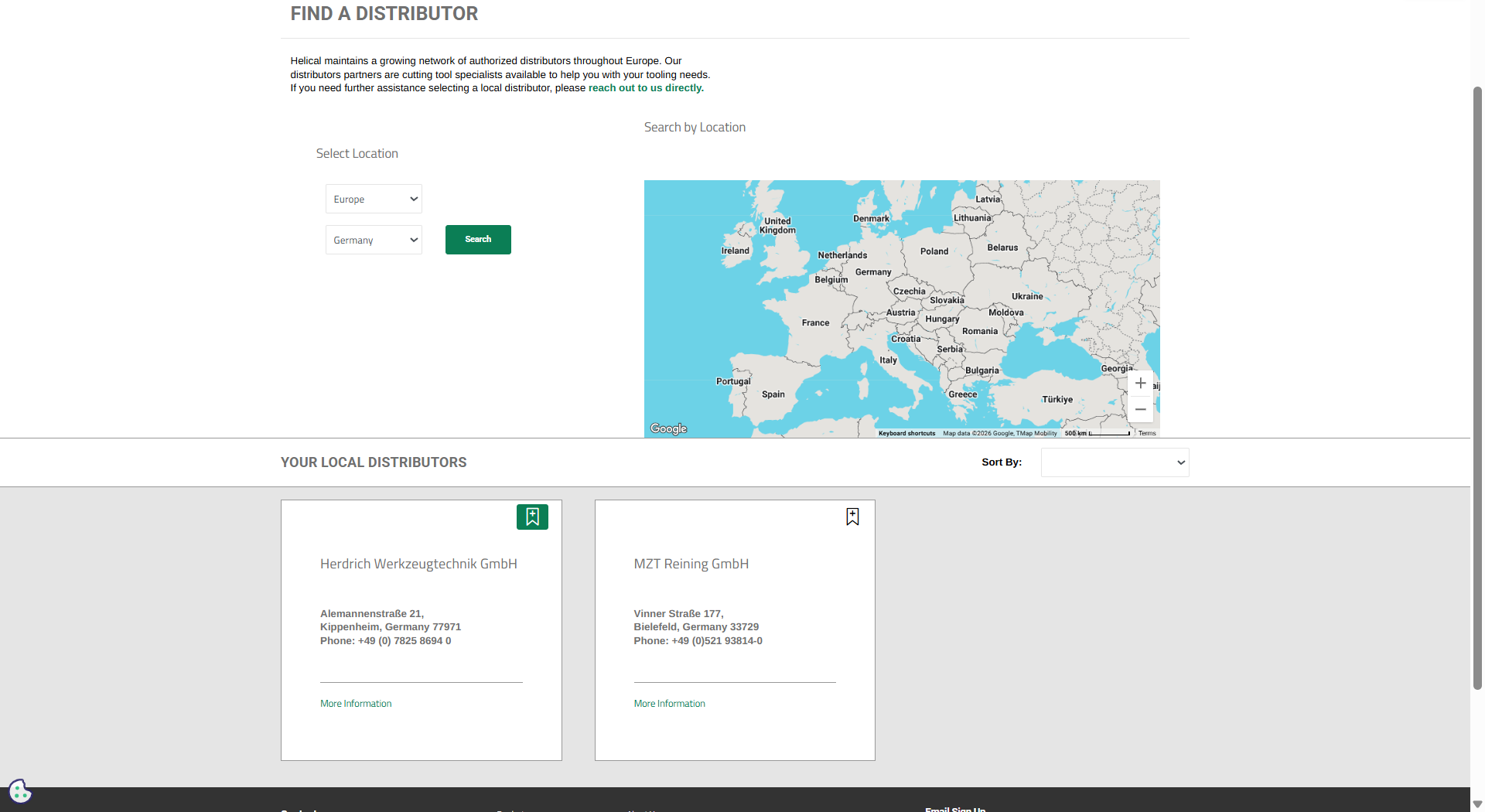1485x812 pixels.
Task: Click the MZT Reining GmbH title
Action: click(691, 564)
